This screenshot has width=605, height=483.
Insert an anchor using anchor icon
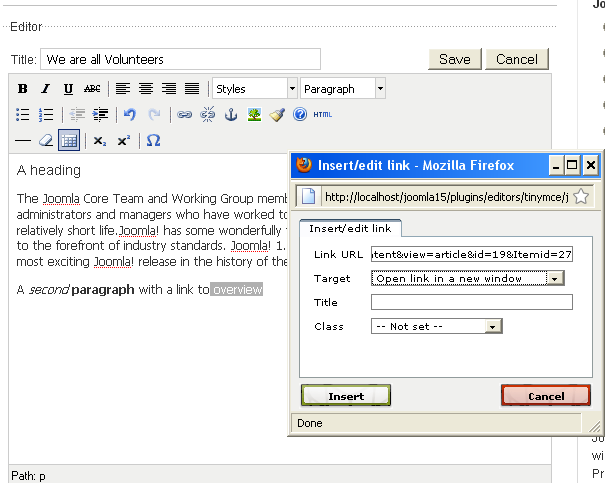point(230,115)
